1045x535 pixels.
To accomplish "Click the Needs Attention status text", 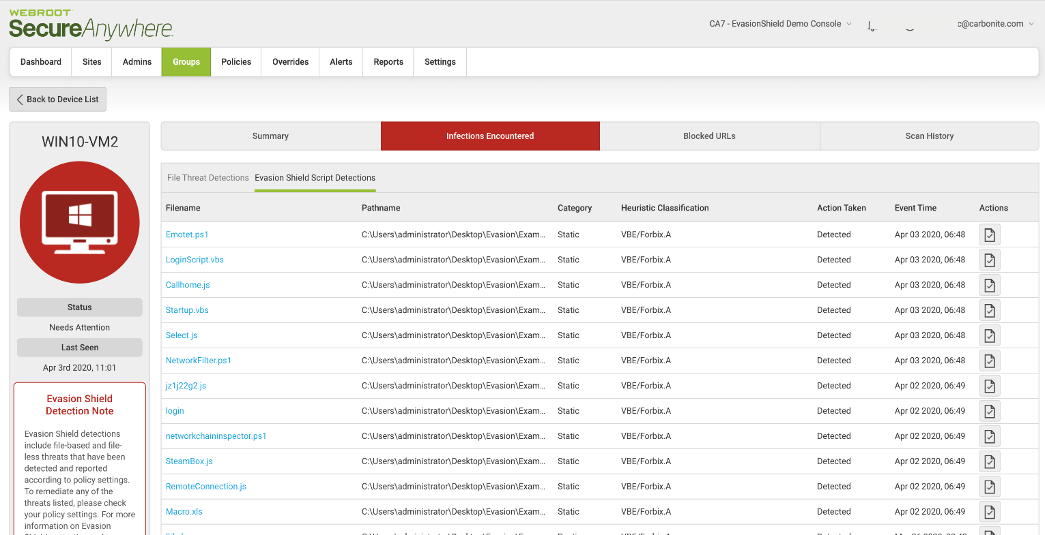I will point(79,328).
